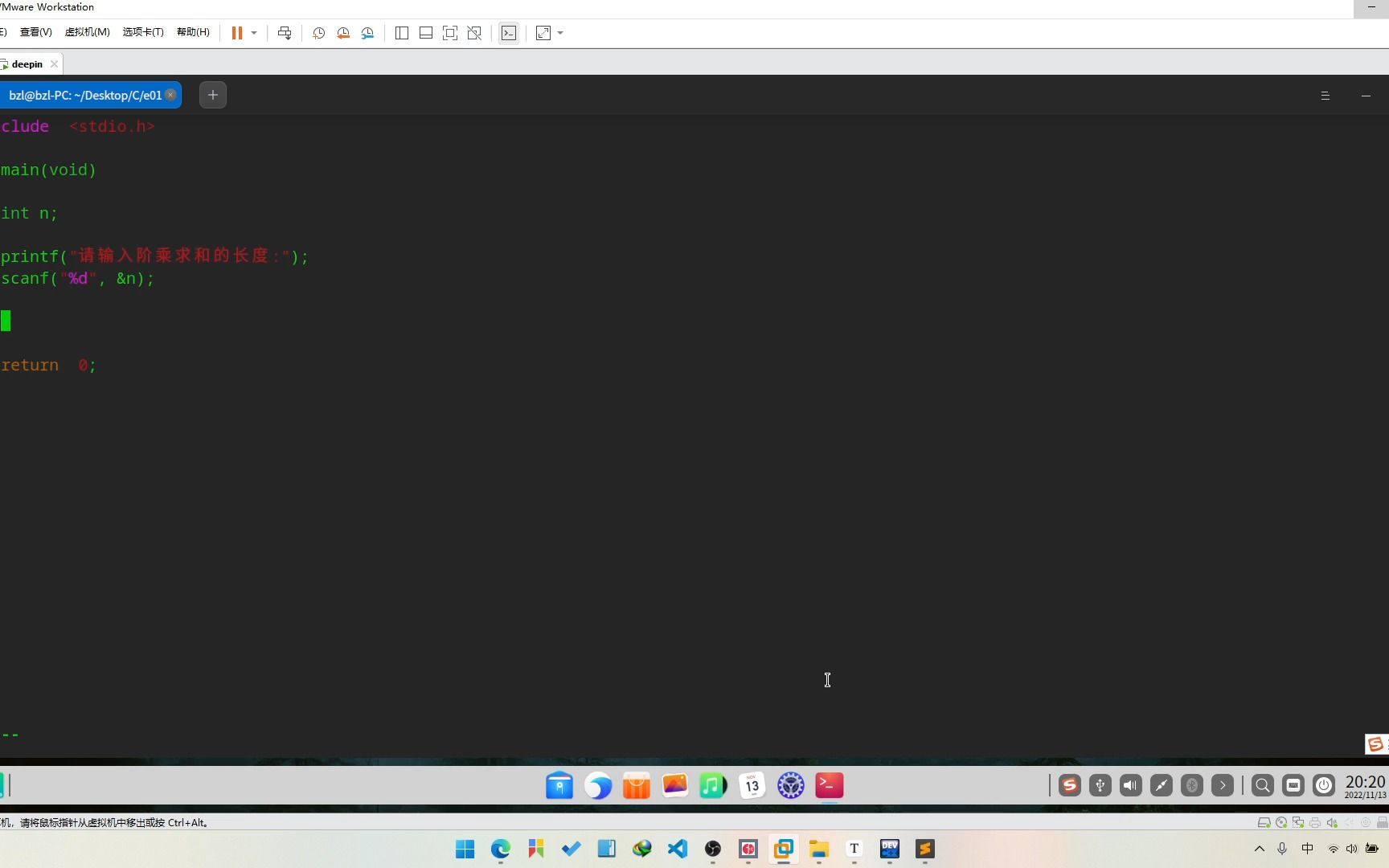Launch Sublime Text from the Windows taskbar
This screenshot has width=1389, height=868.
pos(924,849)
